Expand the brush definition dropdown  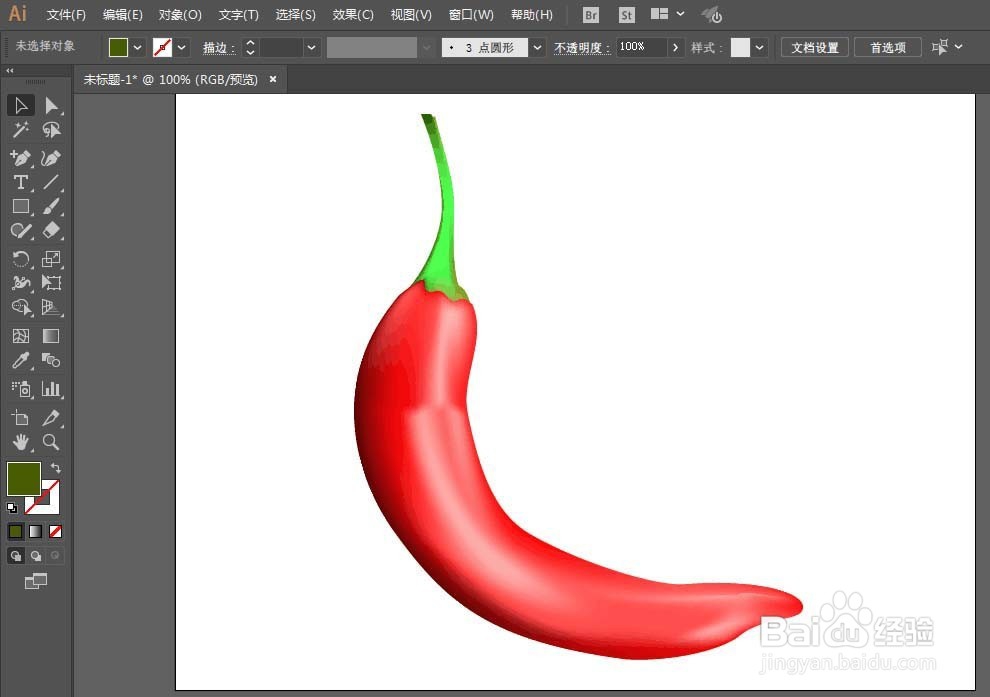[x=537, y=47]
